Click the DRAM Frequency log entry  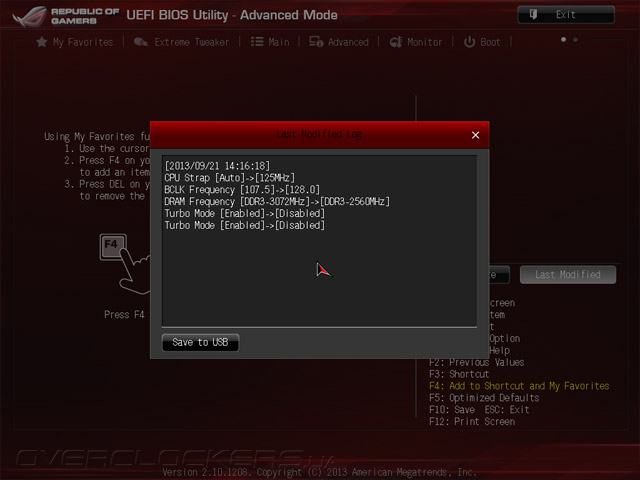[x=277, y=201]
